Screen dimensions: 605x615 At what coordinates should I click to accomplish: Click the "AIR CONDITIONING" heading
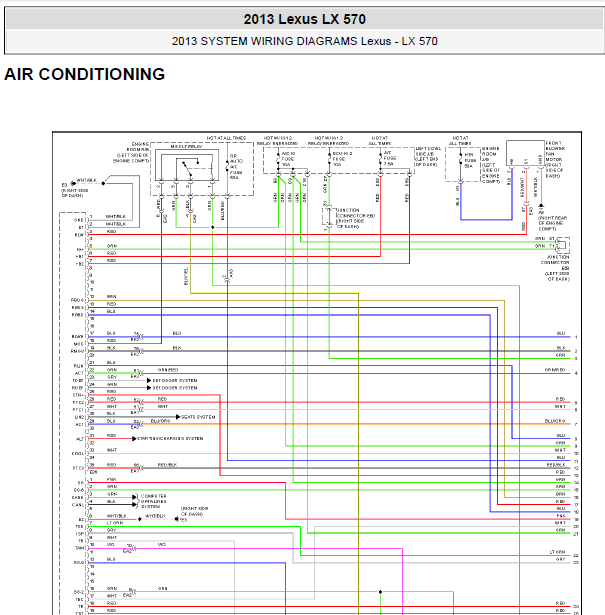pyautogui.click(x=84, y=75)
